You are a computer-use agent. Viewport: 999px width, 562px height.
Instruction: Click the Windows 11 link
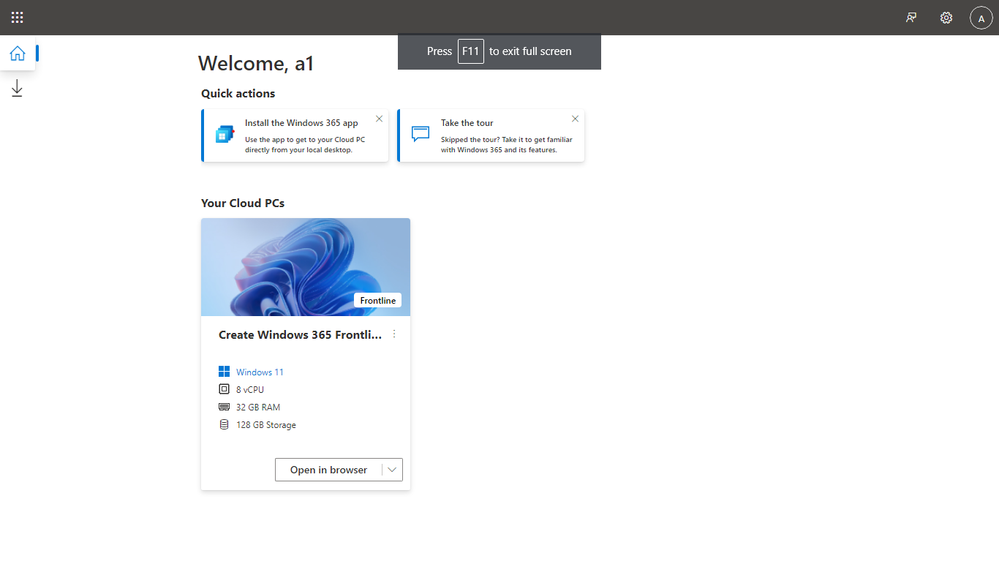point(260,372)
